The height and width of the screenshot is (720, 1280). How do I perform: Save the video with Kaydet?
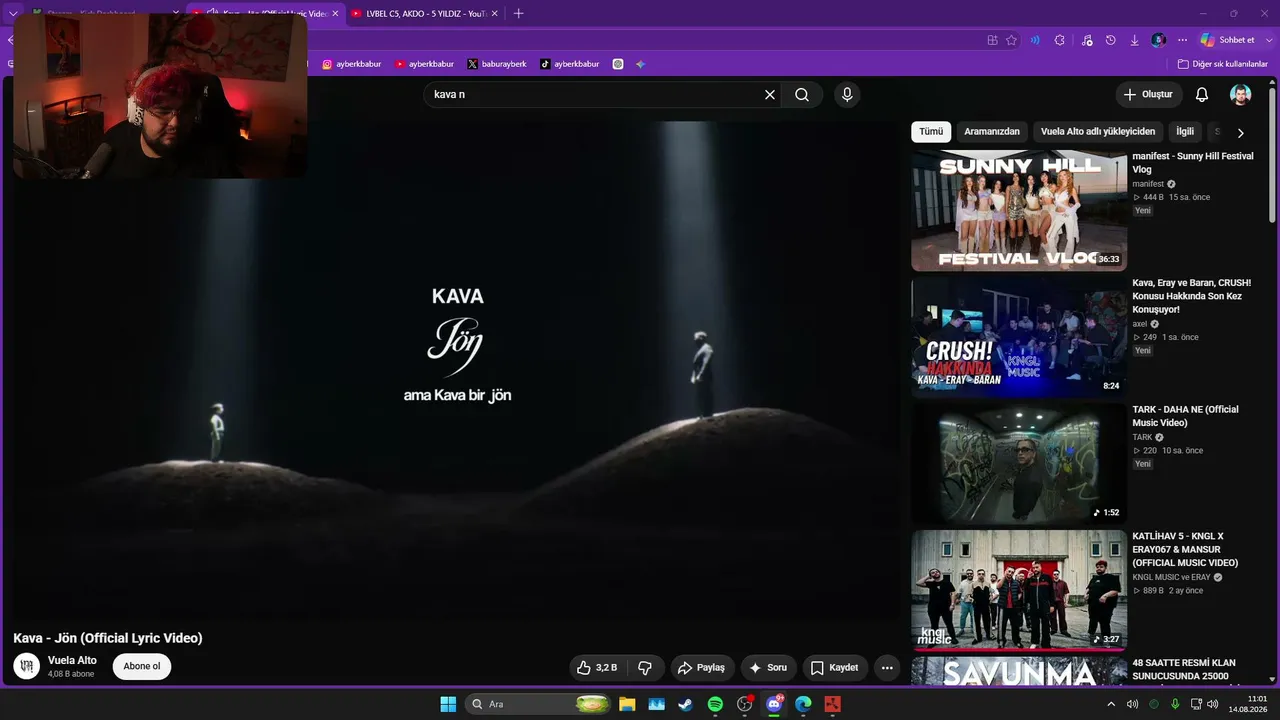click(834, 668)
